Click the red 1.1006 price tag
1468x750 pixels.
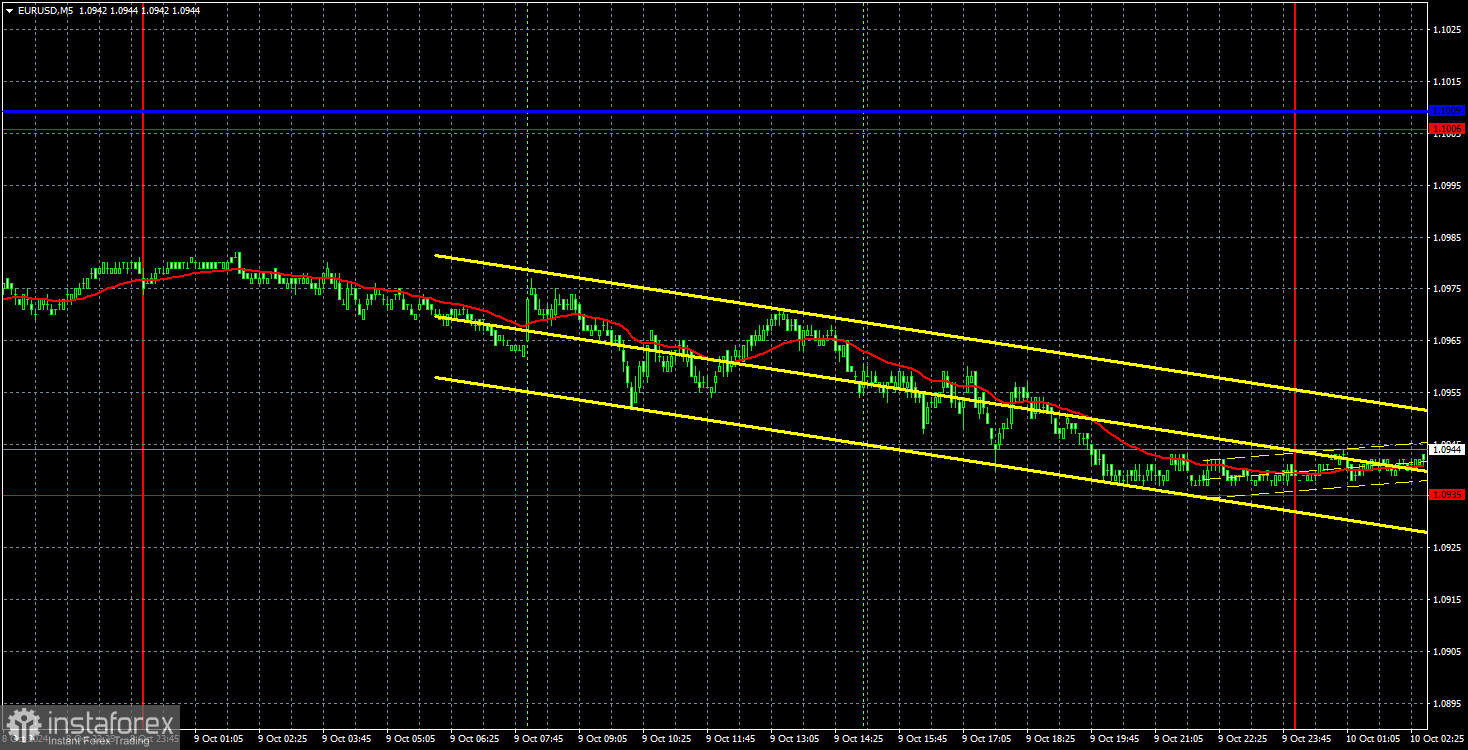[x=1447, y=129]
